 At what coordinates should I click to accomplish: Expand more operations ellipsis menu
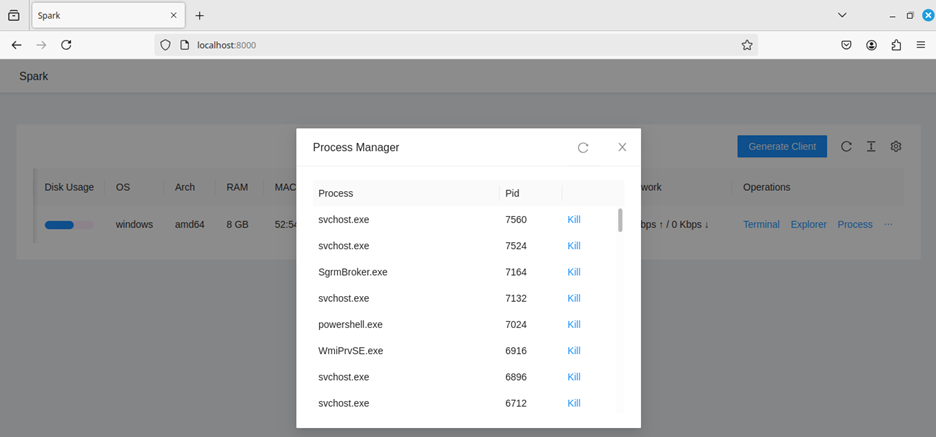pyautogui.click(x=888, y=225)
